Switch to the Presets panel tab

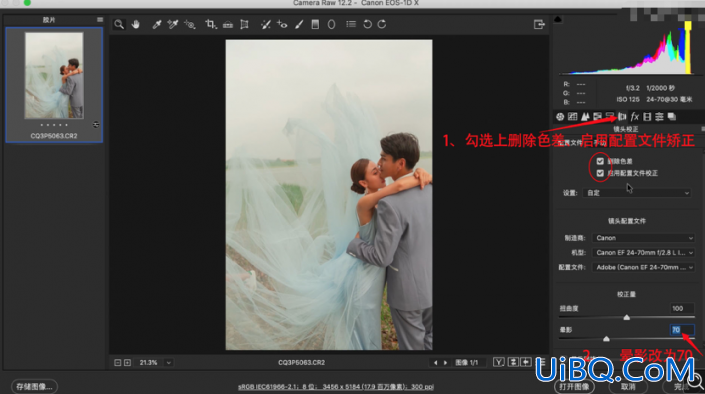click(x=659, y=117)
